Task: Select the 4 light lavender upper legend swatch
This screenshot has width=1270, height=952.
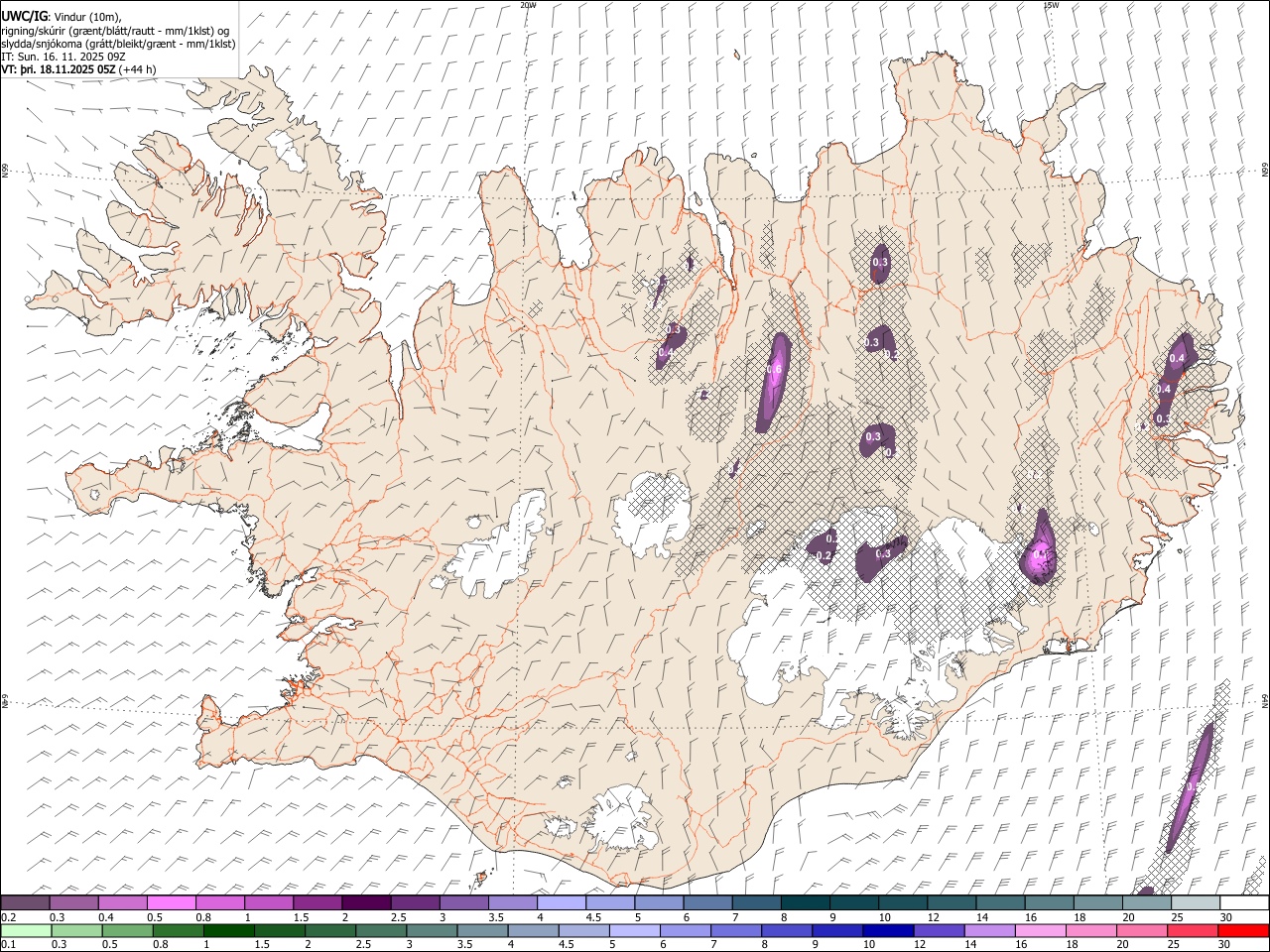Action: point(562,903)
